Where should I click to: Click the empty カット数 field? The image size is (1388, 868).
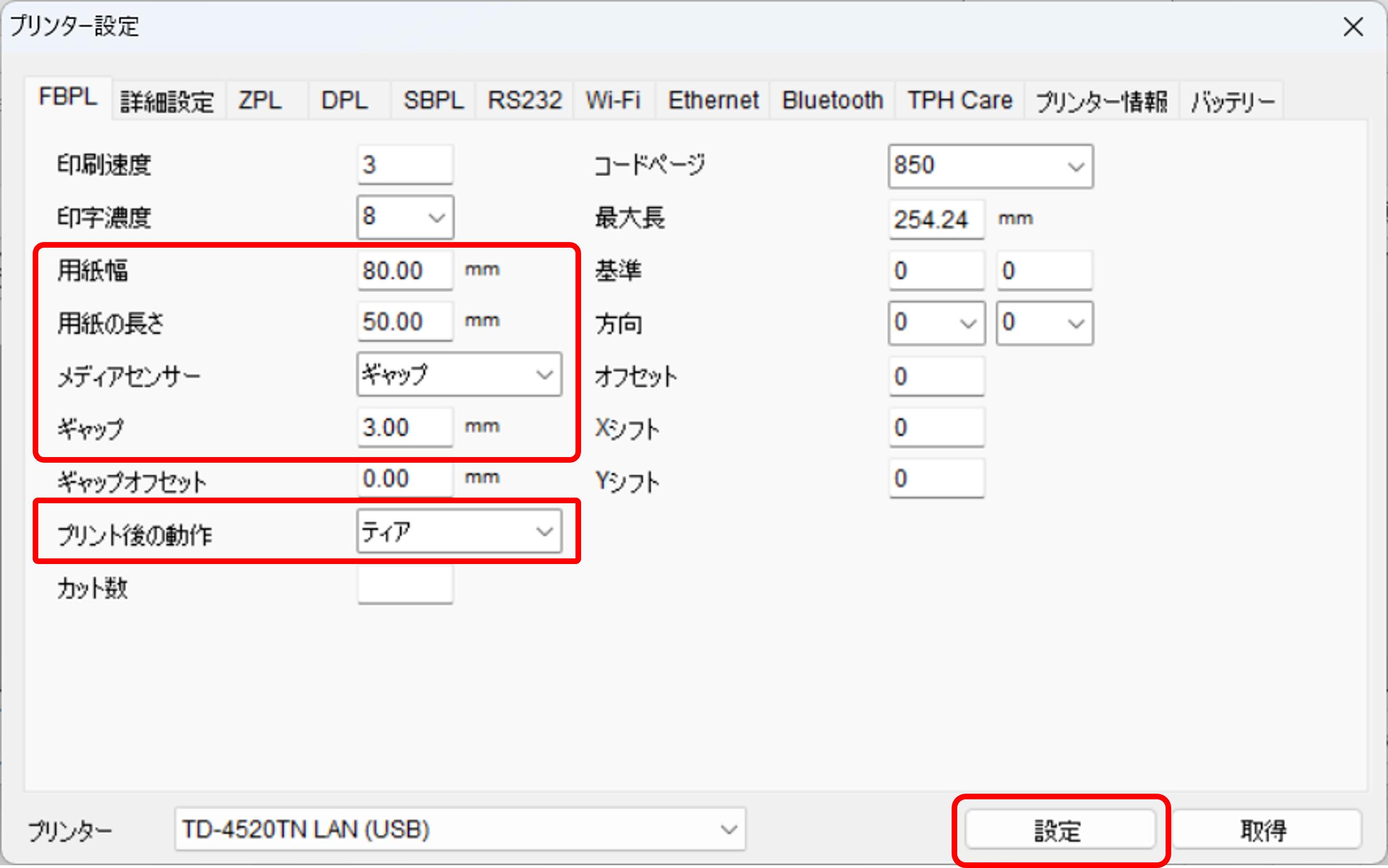click(404, 585)
